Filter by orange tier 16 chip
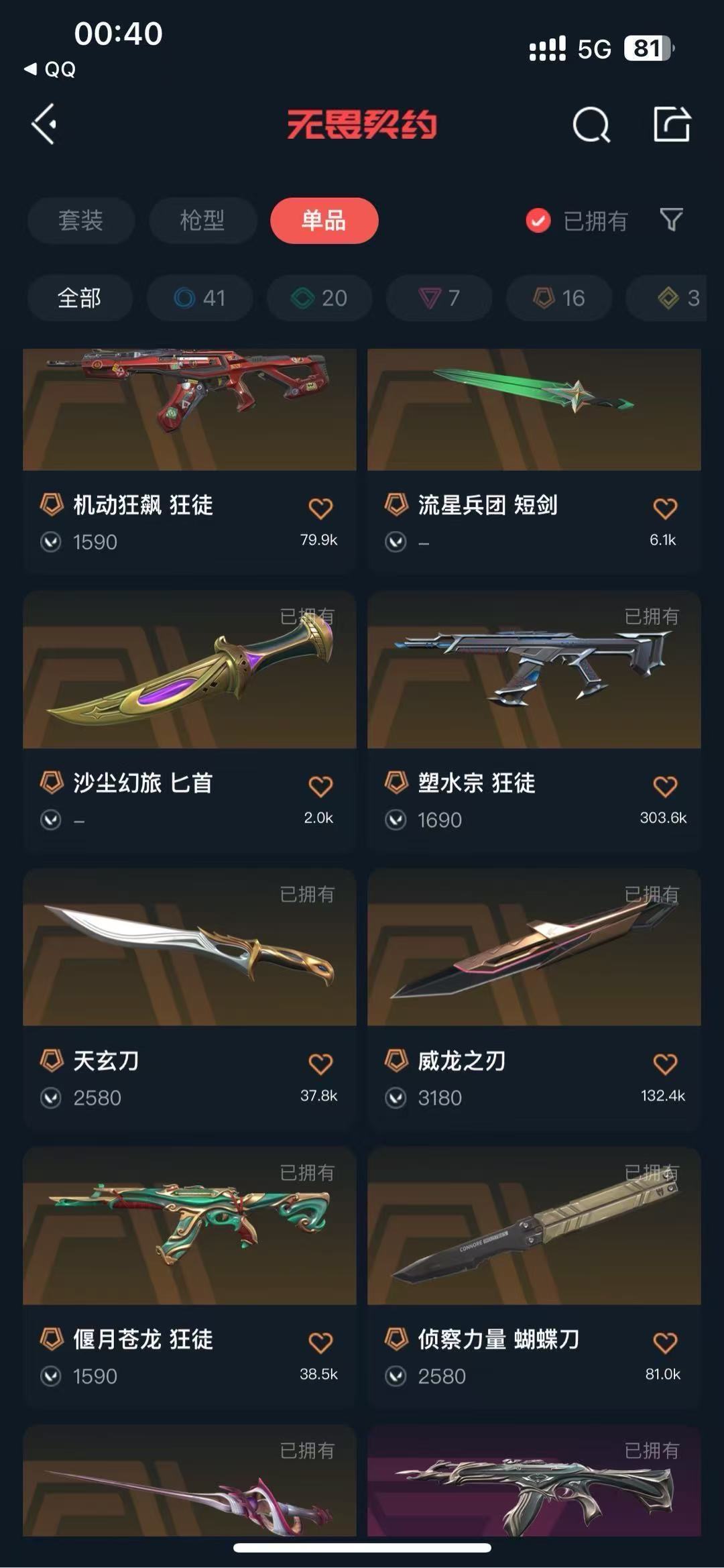Screen dimensions: 724x1568 559,298
